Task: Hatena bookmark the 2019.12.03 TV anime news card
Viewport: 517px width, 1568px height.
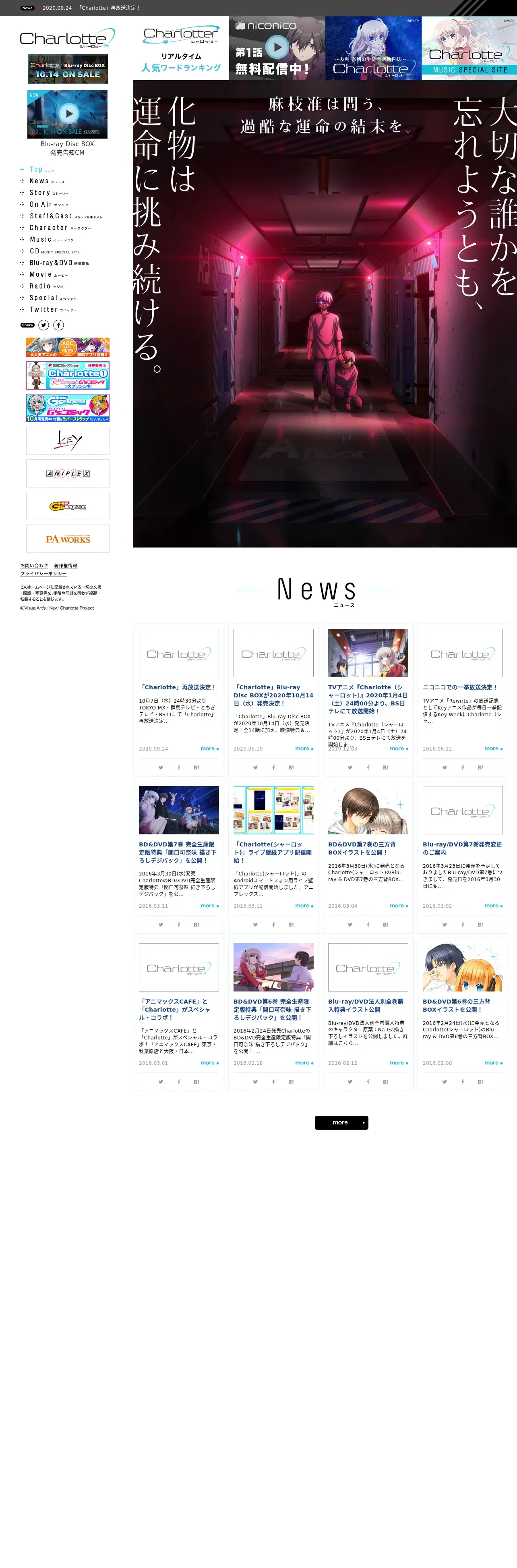Action: 386,767
